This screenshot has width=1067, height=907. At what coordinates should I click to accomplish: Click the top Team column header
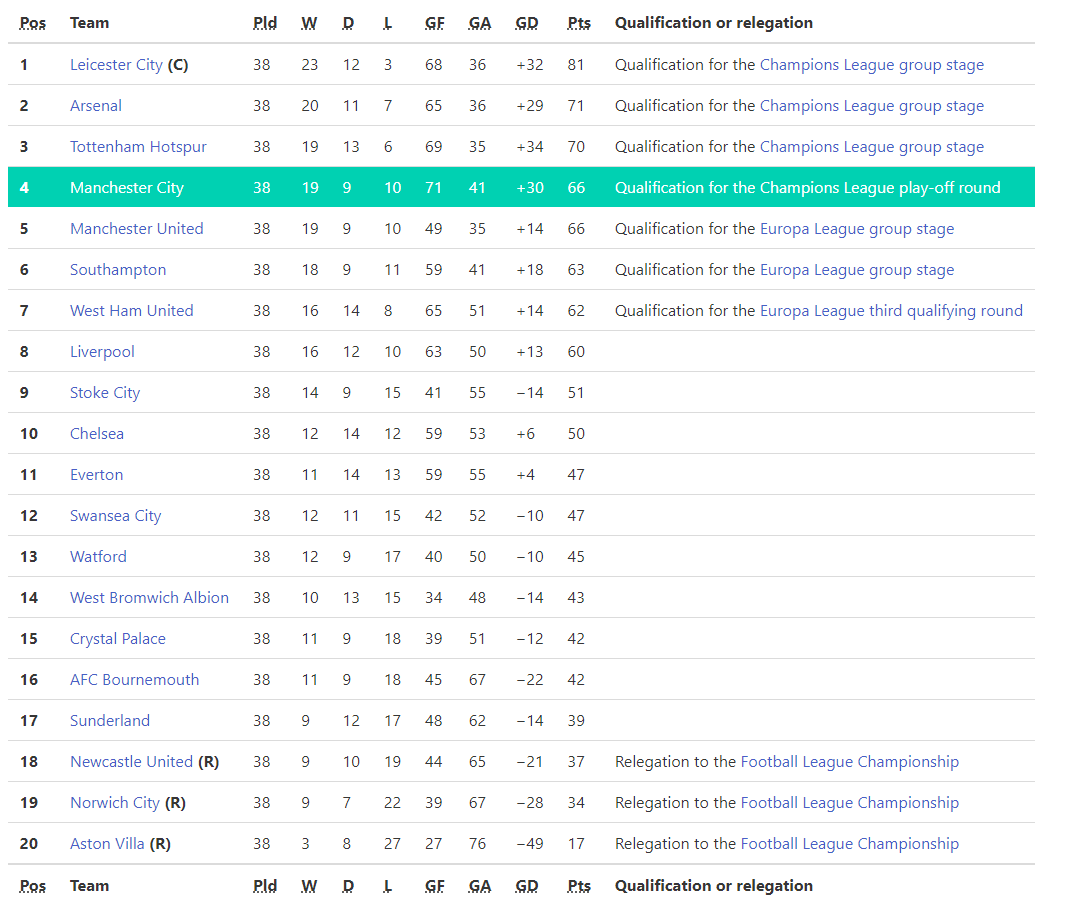click(89, 23)
